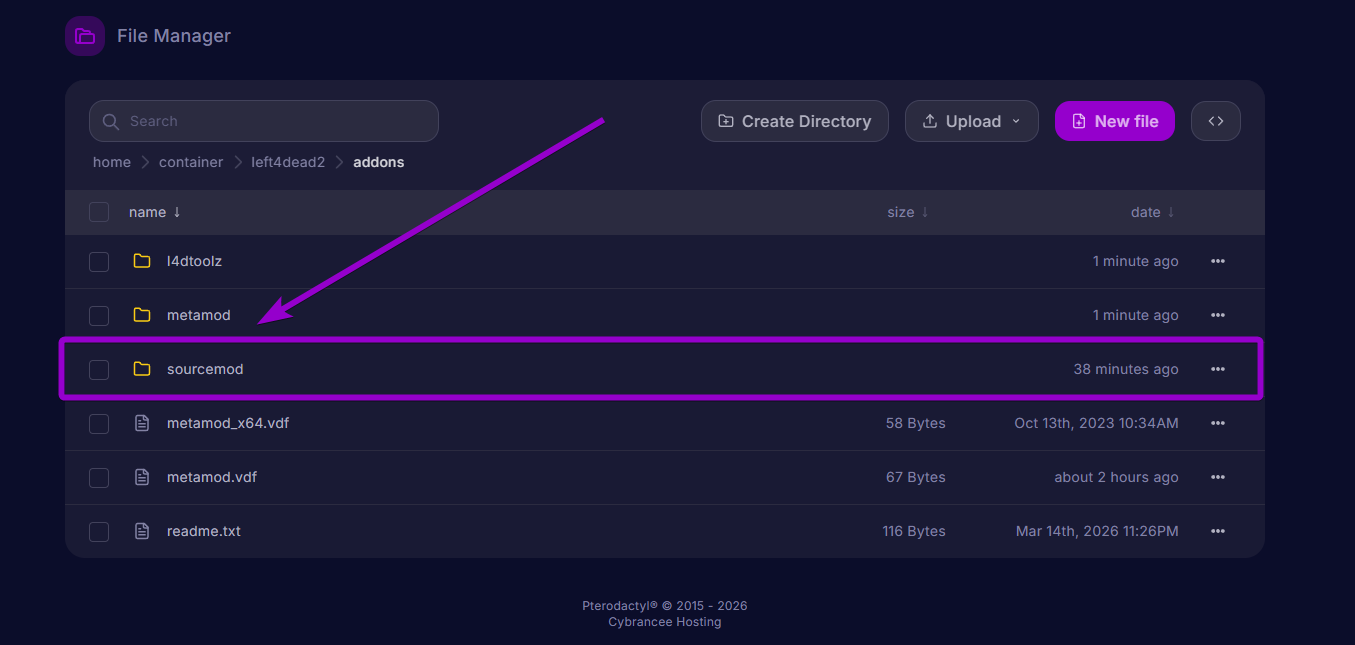Navigate to the left4dead2 breadcrumb

(x=288, y=162)
